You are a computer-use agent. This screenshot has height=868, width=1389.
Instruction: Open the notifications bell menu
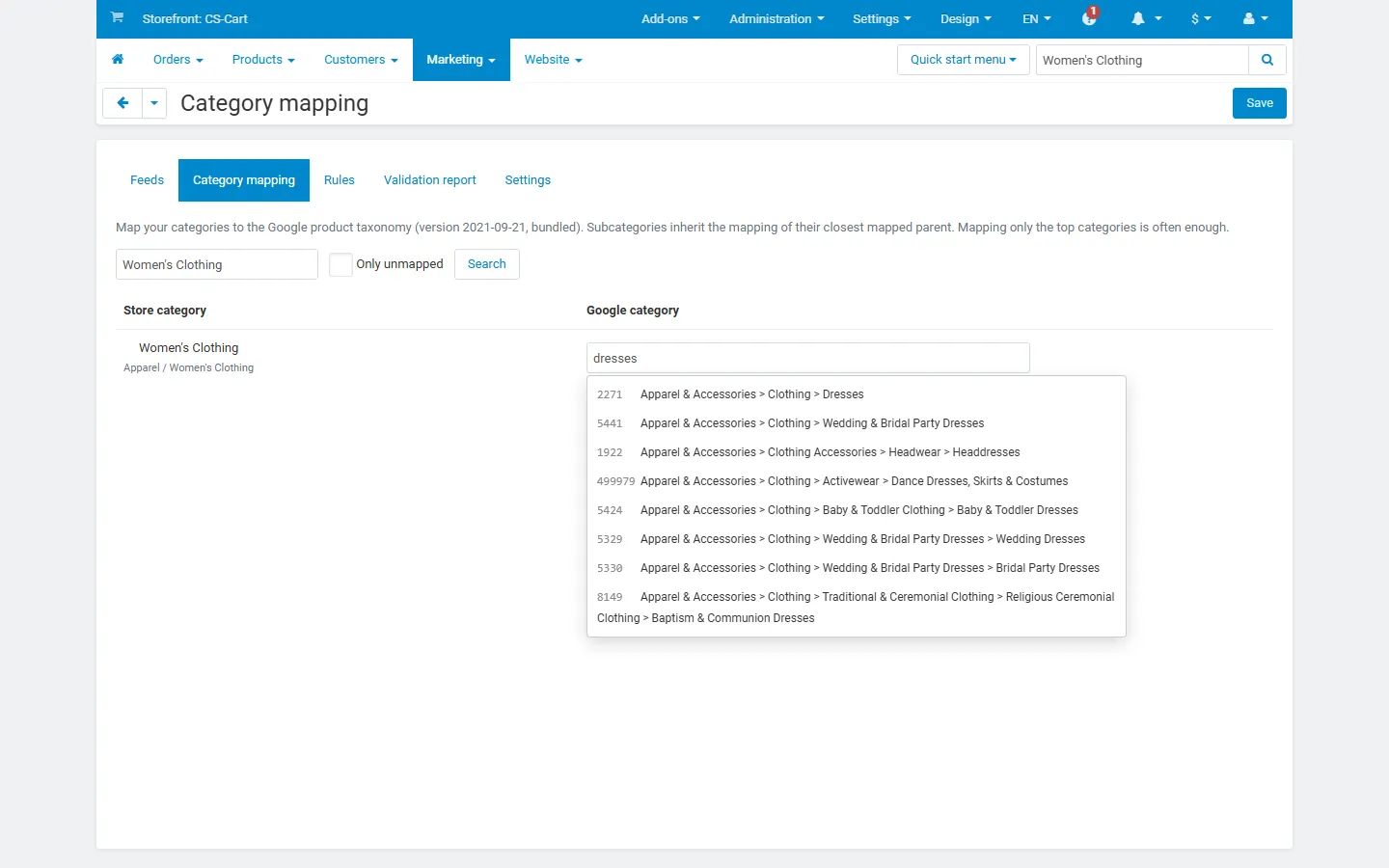(1146, 18)
